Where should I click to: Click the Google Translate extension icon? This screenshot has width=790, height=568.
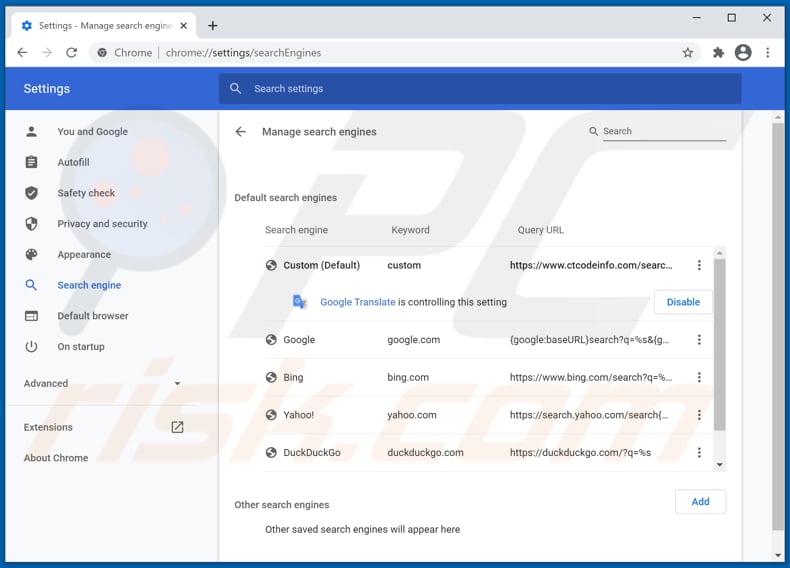tap(299, 302)
